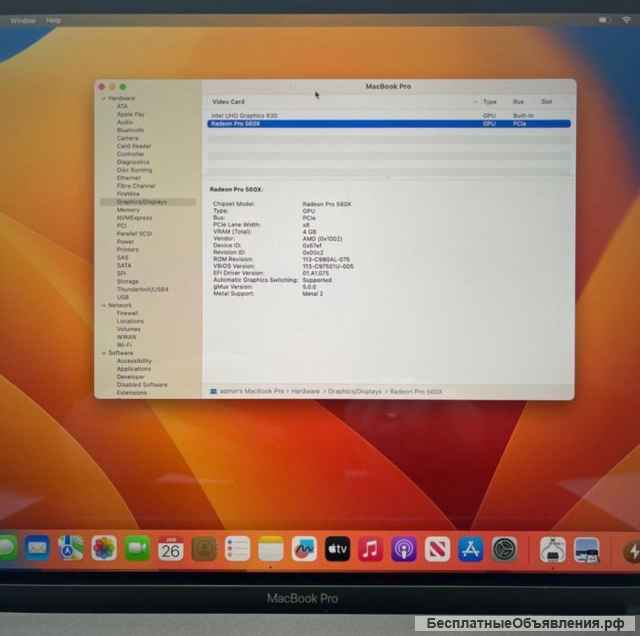Viewport: 640px width, 636px height.
Task: Open the Notes app in Dock
Action: click(271, 549)
